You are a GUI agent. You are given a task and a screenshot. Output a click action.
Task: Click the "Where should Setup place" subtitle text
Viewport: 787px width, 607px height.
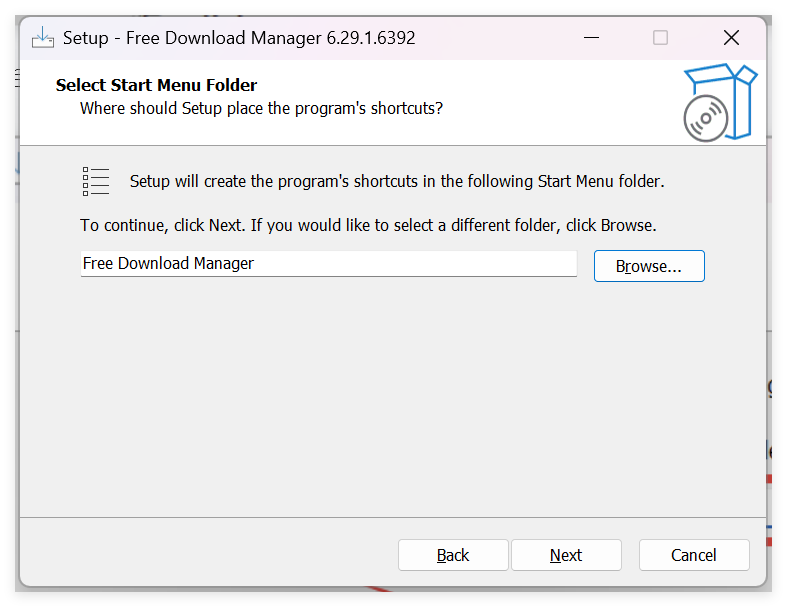[261, 108]
